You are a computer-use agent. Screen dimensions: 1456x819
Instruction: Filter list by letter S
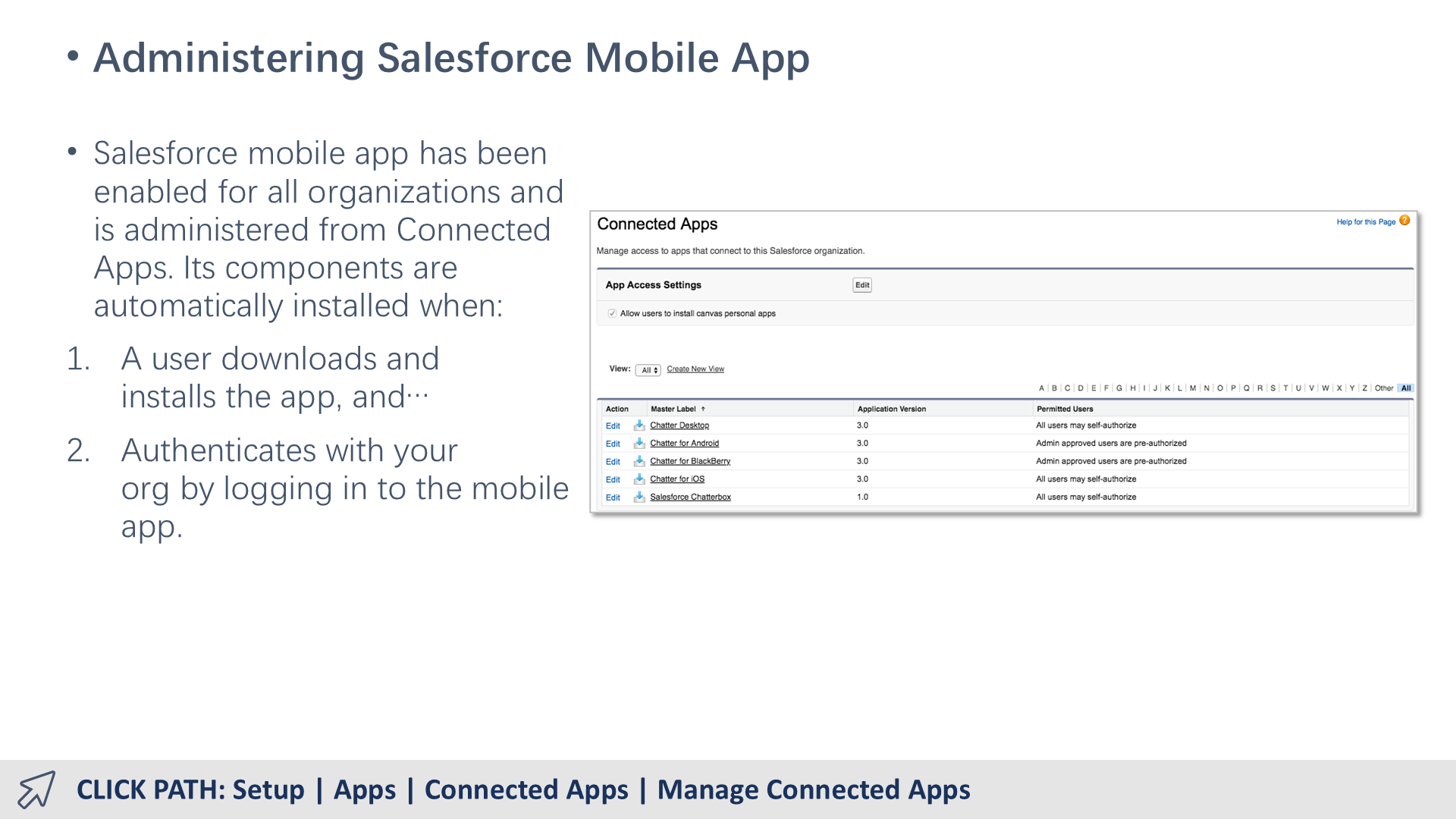click(1272, 388)
